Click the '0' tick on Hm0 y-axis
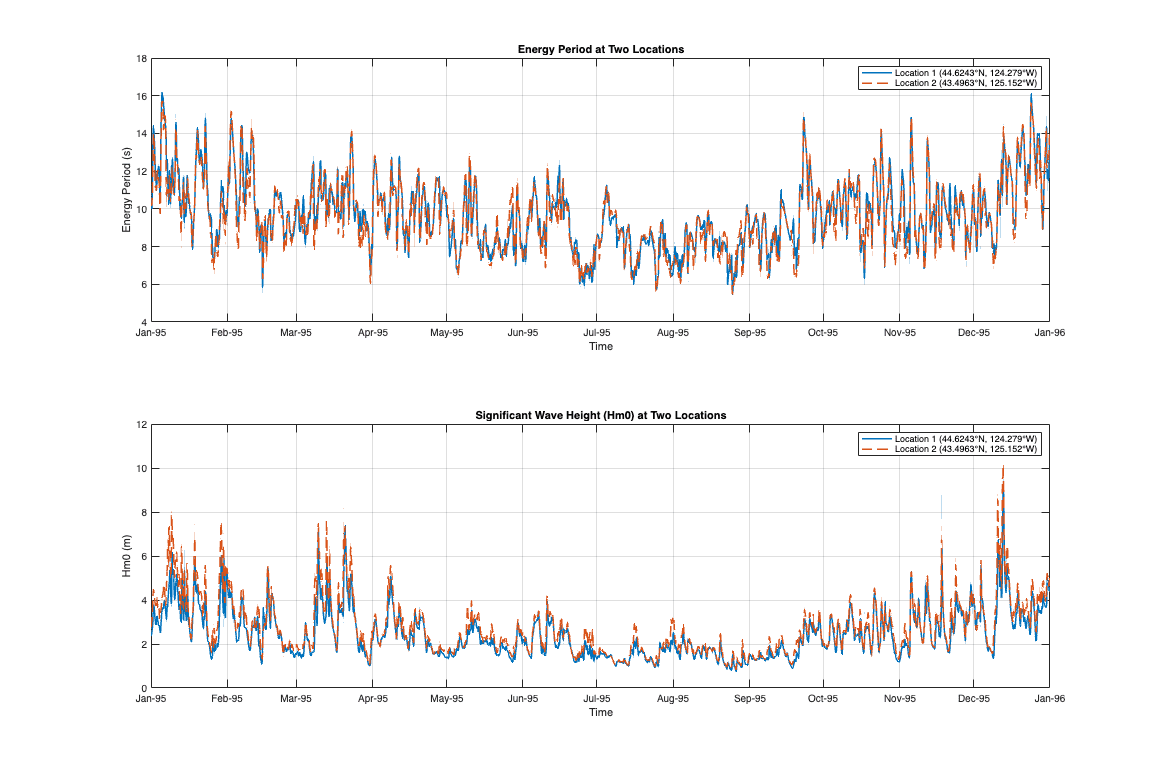The height and width of the screenshot is (773, 1160). coord(144,689)
